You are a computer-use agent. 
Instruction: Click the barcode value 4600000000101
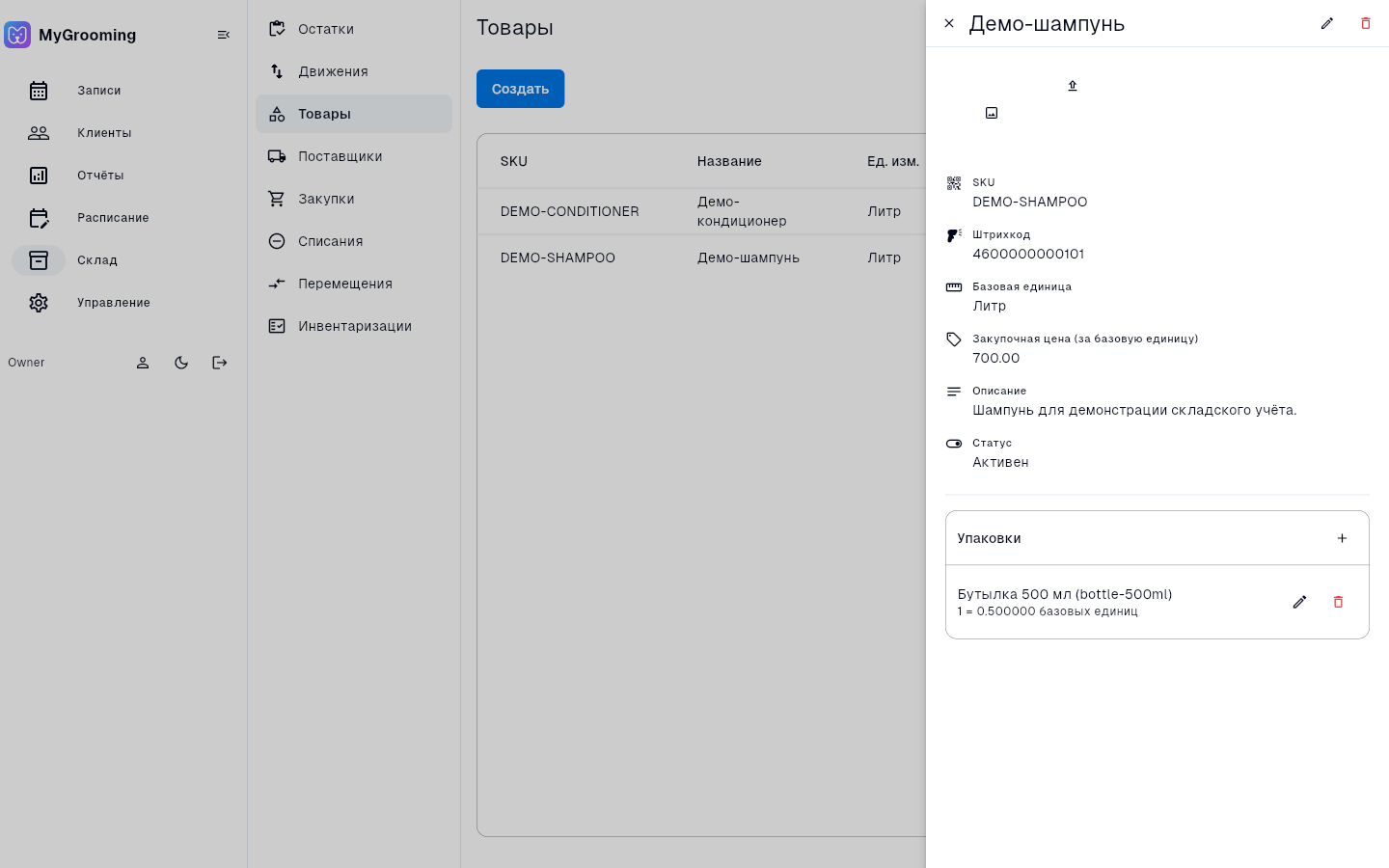[1028, 254]
